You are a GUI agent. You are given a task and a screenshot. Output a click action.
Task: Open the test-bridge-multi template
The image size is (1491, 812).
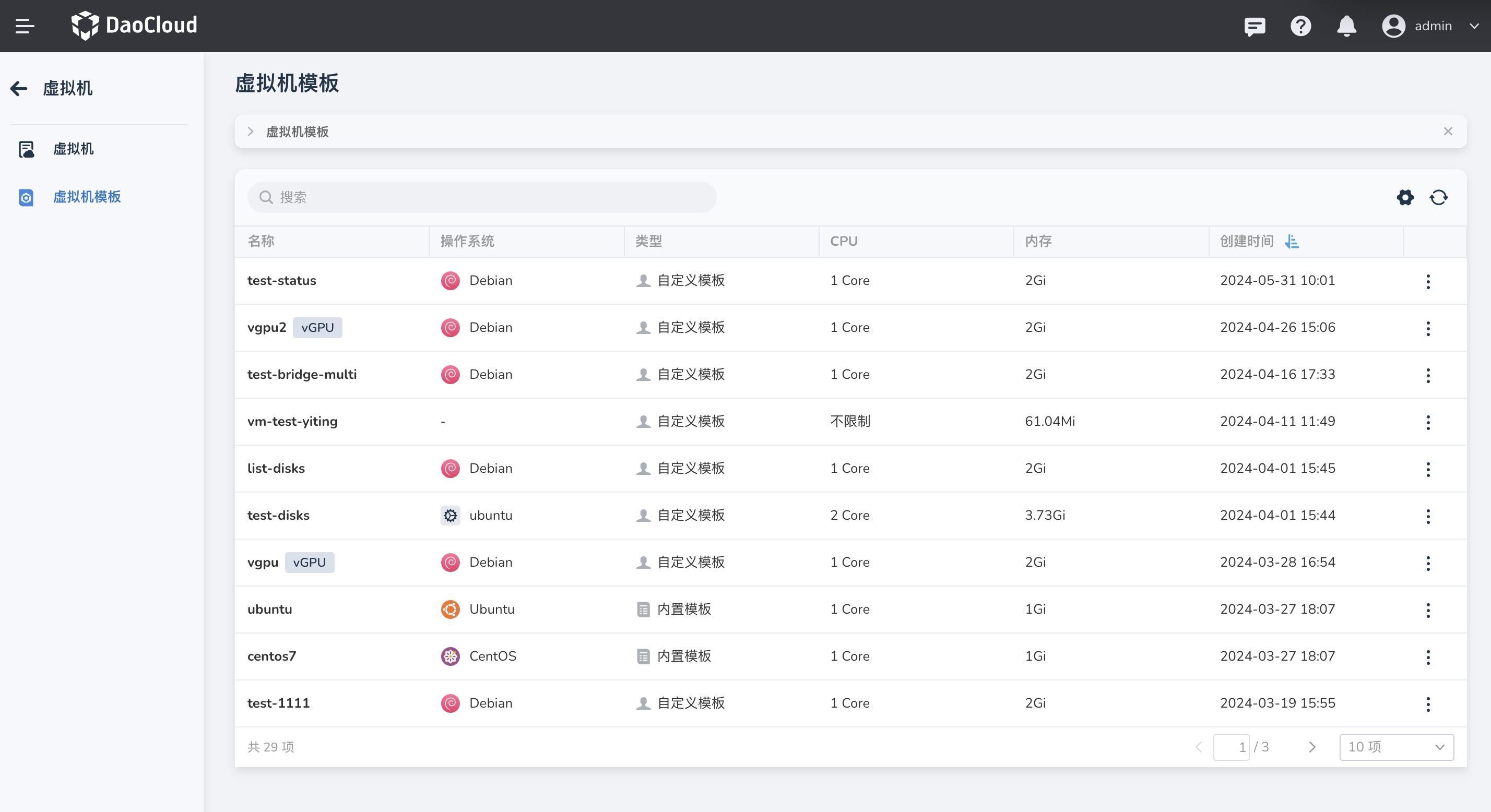302,375
